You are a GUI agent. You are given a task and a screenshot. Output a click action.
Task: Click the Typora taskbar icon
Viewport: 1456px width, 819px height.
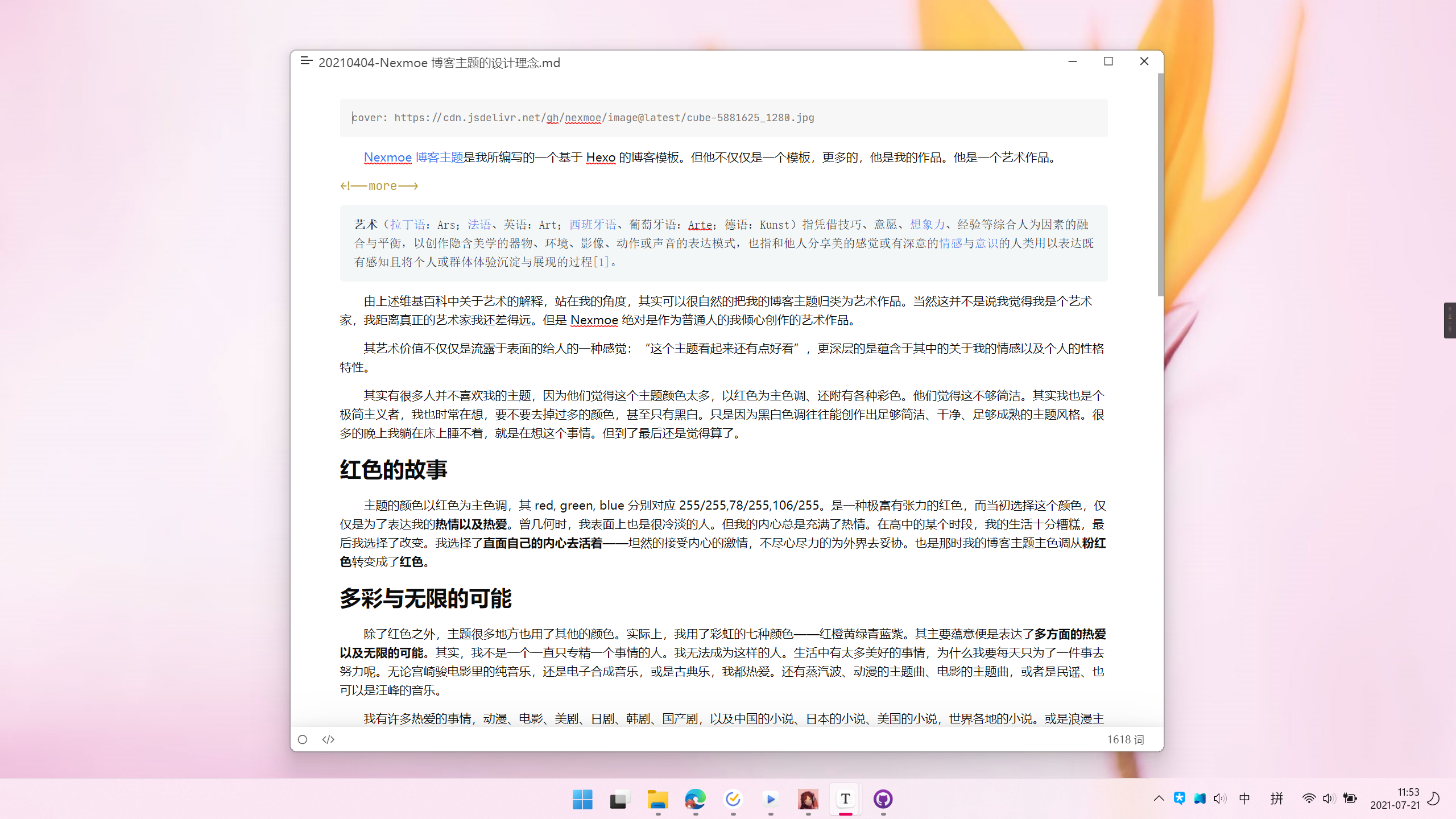[x=845, y=799]
